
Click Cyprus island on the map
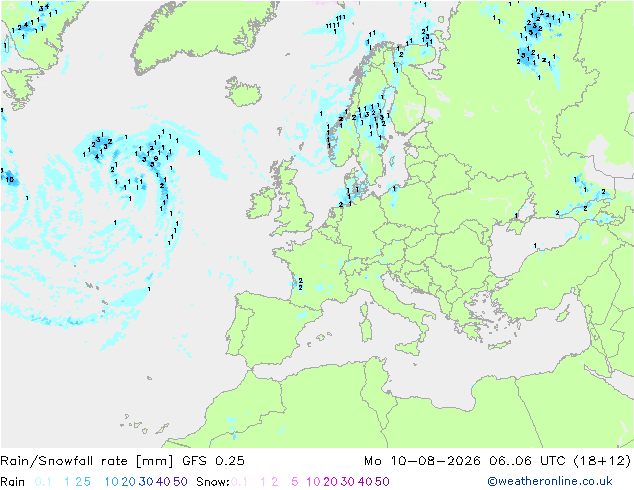coord(564,313)
